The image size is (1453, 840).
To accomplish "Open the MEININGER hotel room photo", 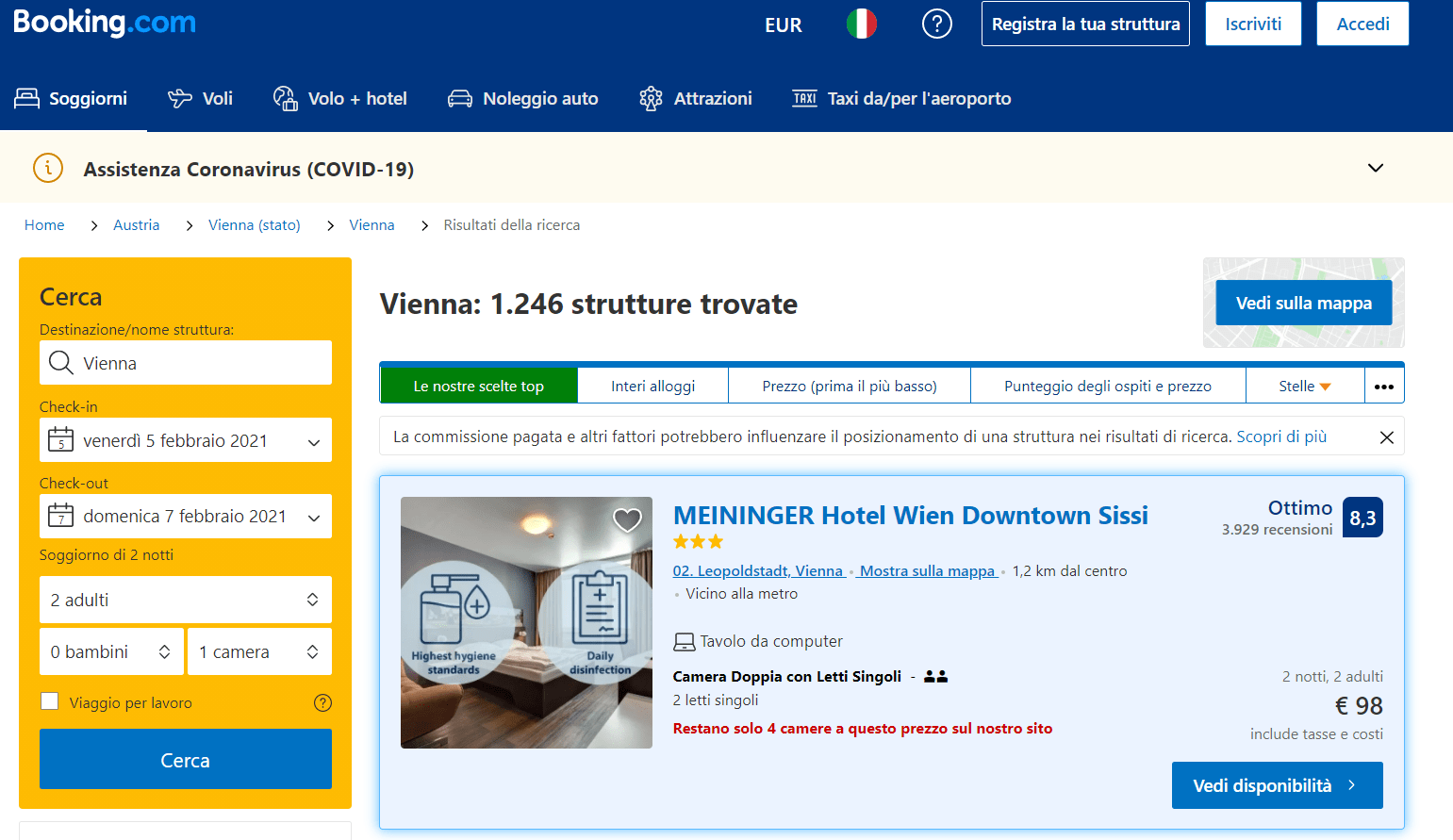I will (526, 622).
